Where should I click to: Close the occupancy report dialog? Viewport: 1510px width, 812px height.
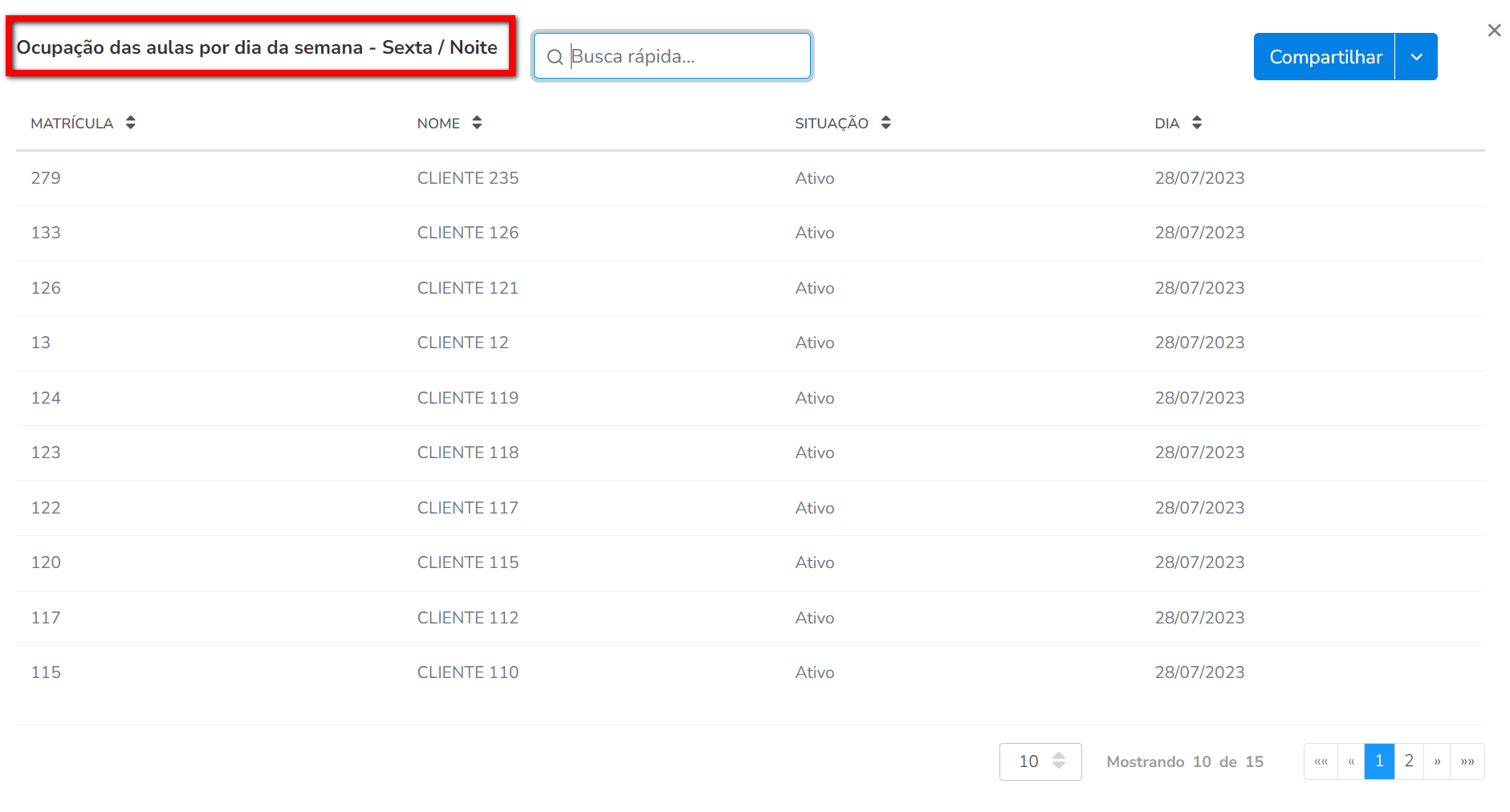[1493, 30]
